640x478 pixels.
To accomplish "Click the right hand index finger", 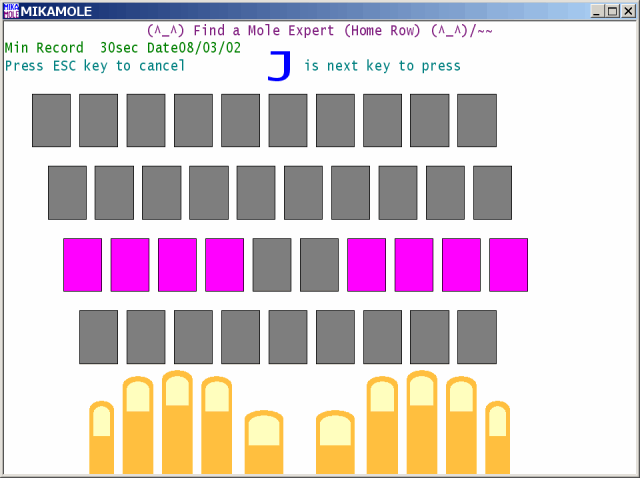I will [x=382, y=425].
